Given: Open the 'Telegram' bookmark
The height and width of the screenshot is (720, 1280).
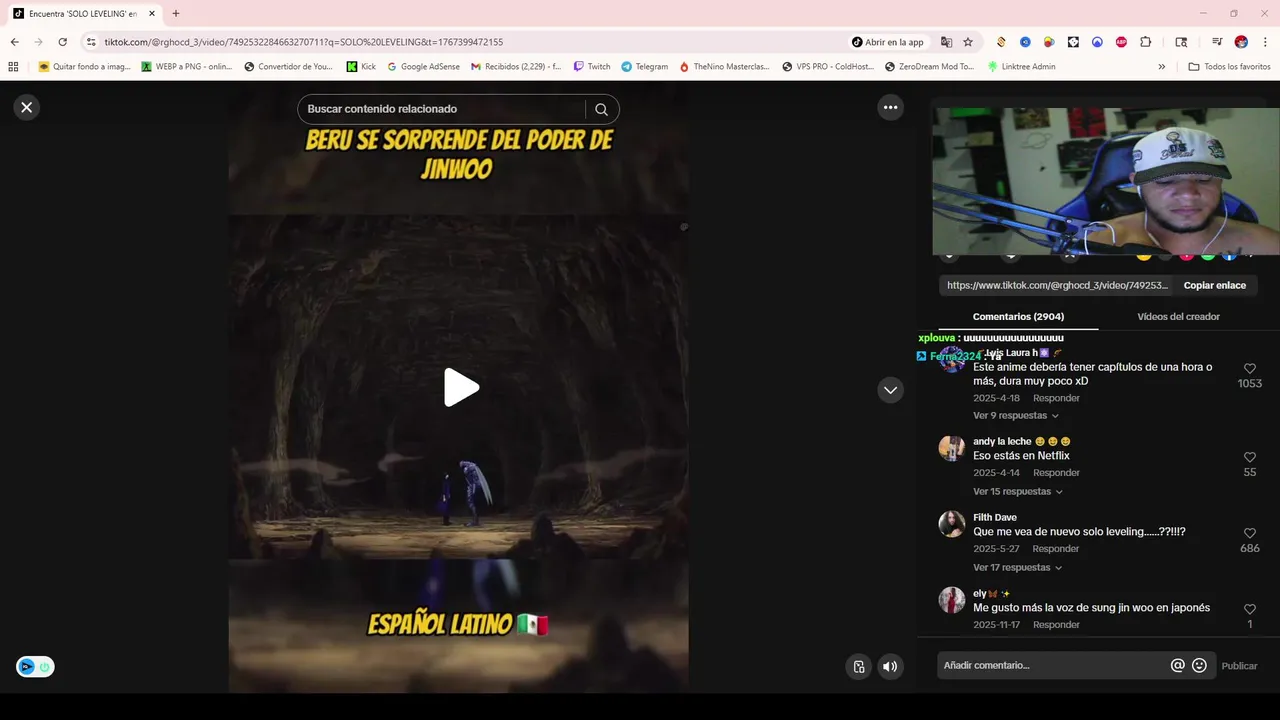Looking at the screenshot, I should pos(644,67).
